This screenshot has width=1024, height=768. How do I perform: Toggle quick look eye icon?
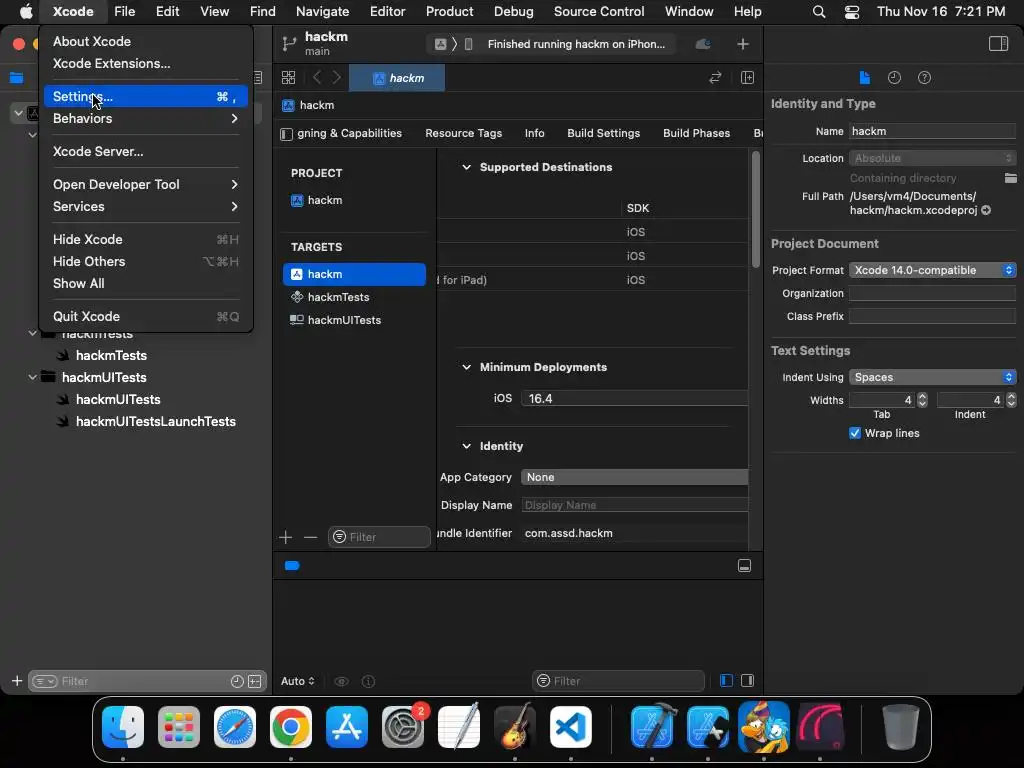[x=341, y=681]
